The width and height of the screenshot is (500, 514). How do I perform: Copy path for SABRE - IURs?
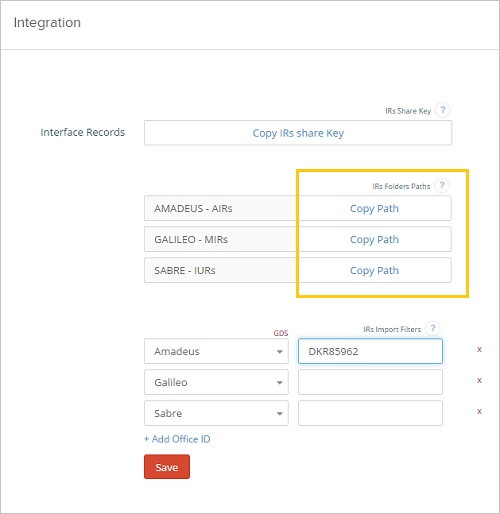click(374, 271)
